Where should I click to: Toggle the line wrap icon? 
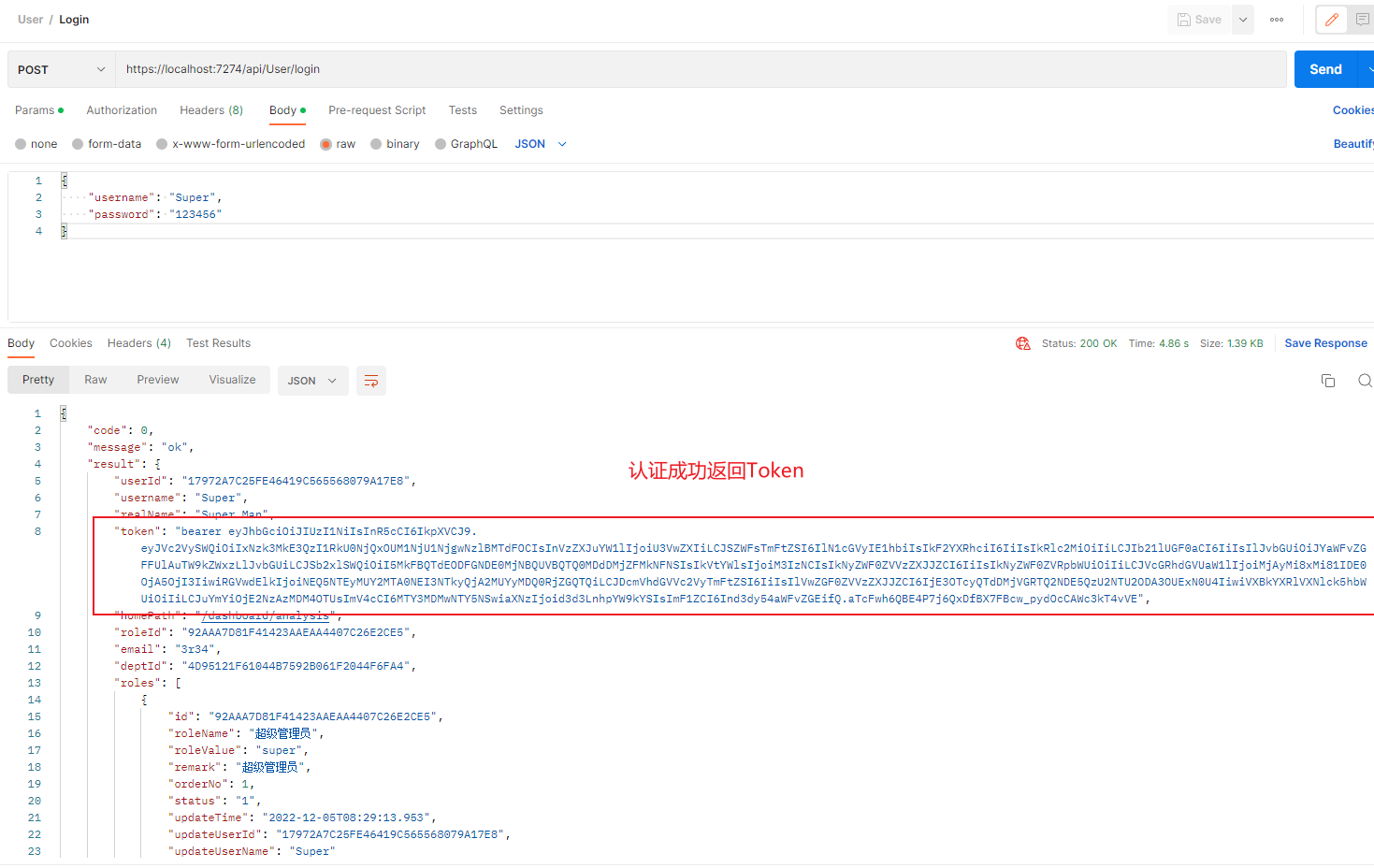tap(371, 381)
